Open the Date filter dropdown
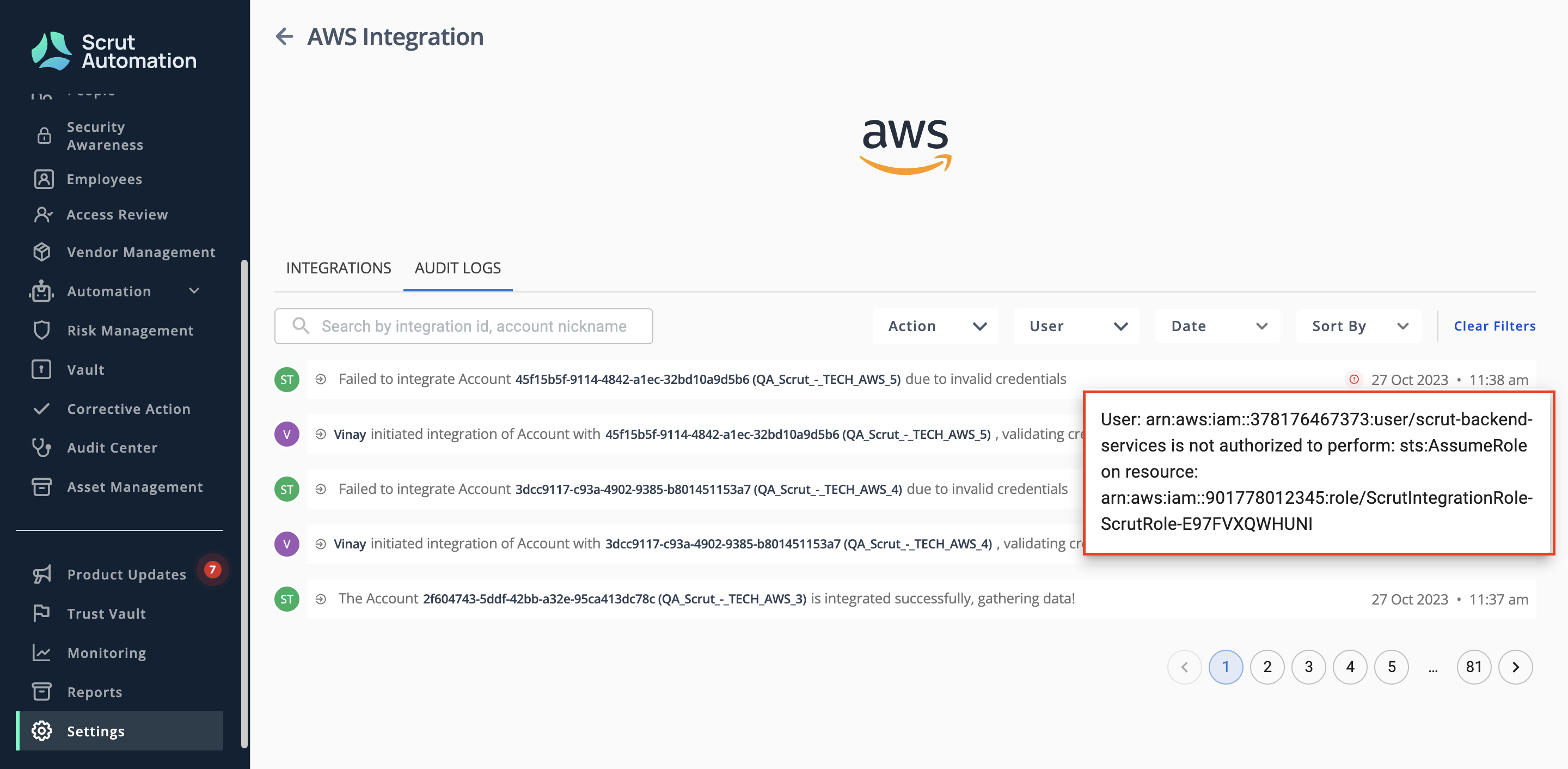This screenshot has width=1568, height=769. 1217,326
